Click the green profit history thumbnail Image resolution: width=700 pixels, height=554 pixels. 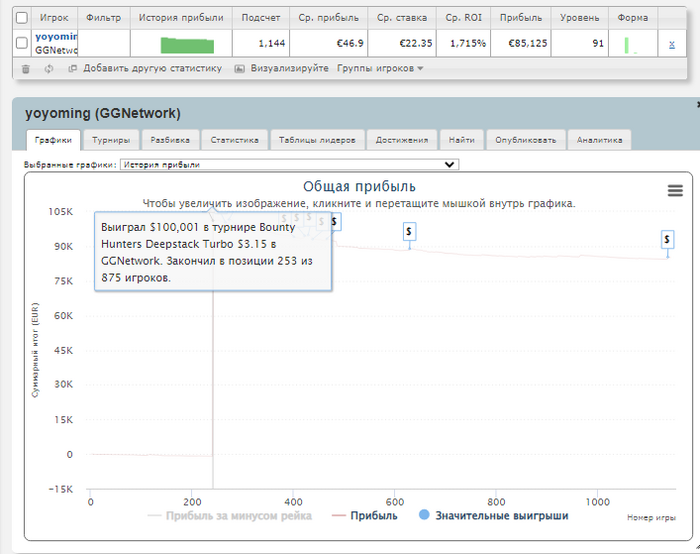tap(187, 46)
